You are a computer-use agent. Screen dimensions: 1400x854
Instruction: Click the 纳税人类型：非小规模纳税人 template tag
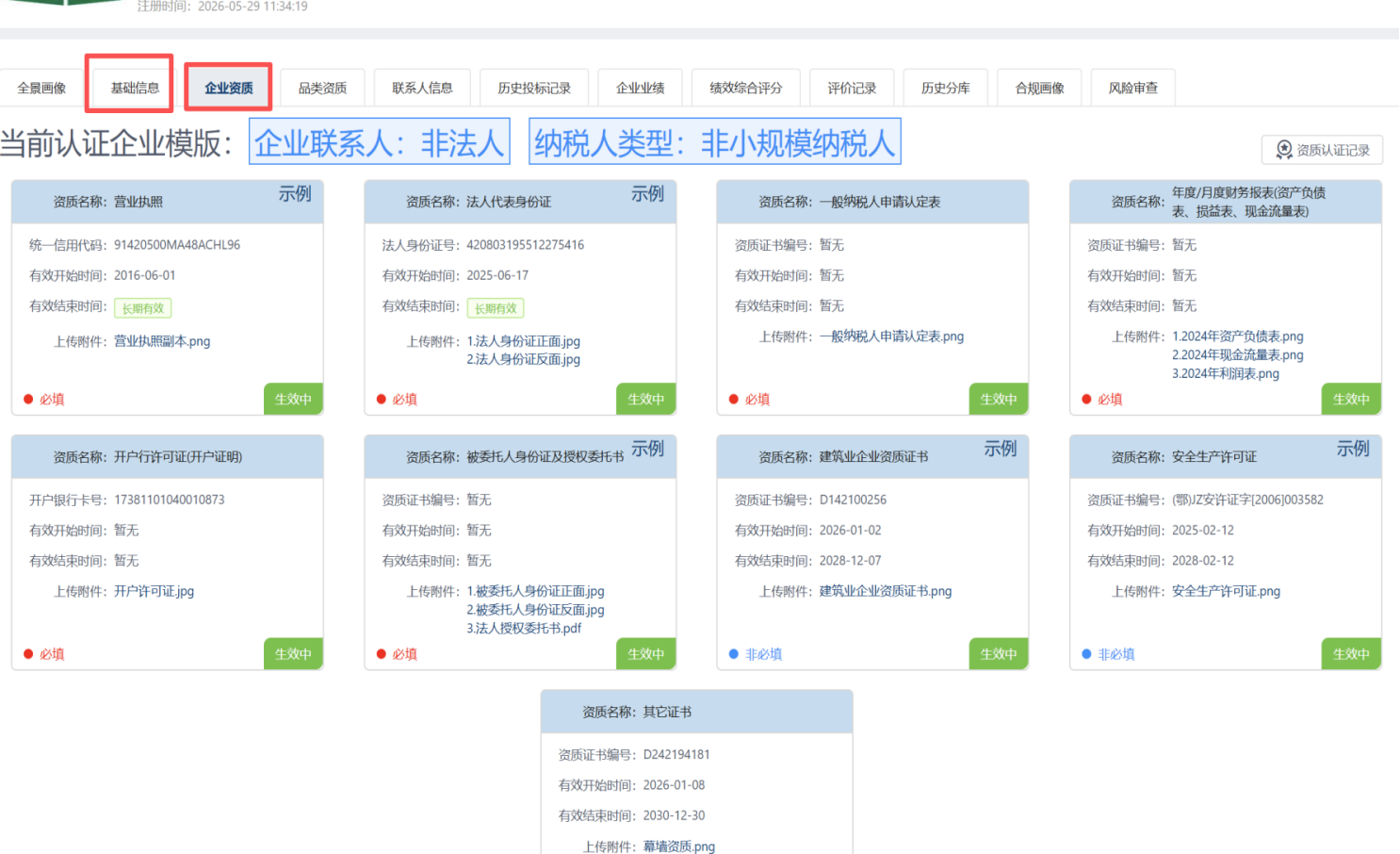(x=715, y=142)
